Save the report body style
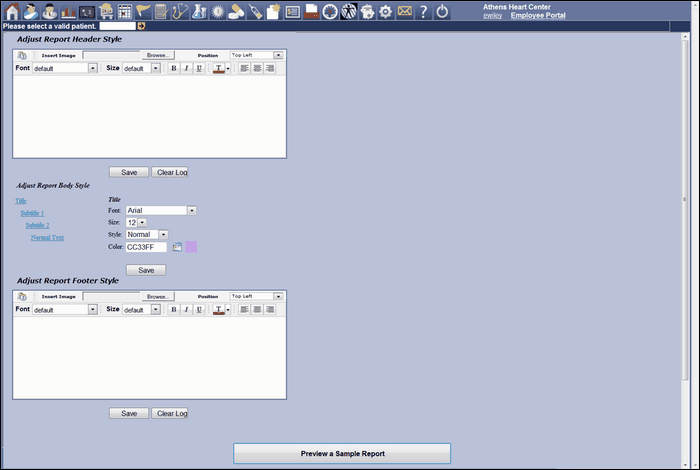 click(x=146, y=270)
